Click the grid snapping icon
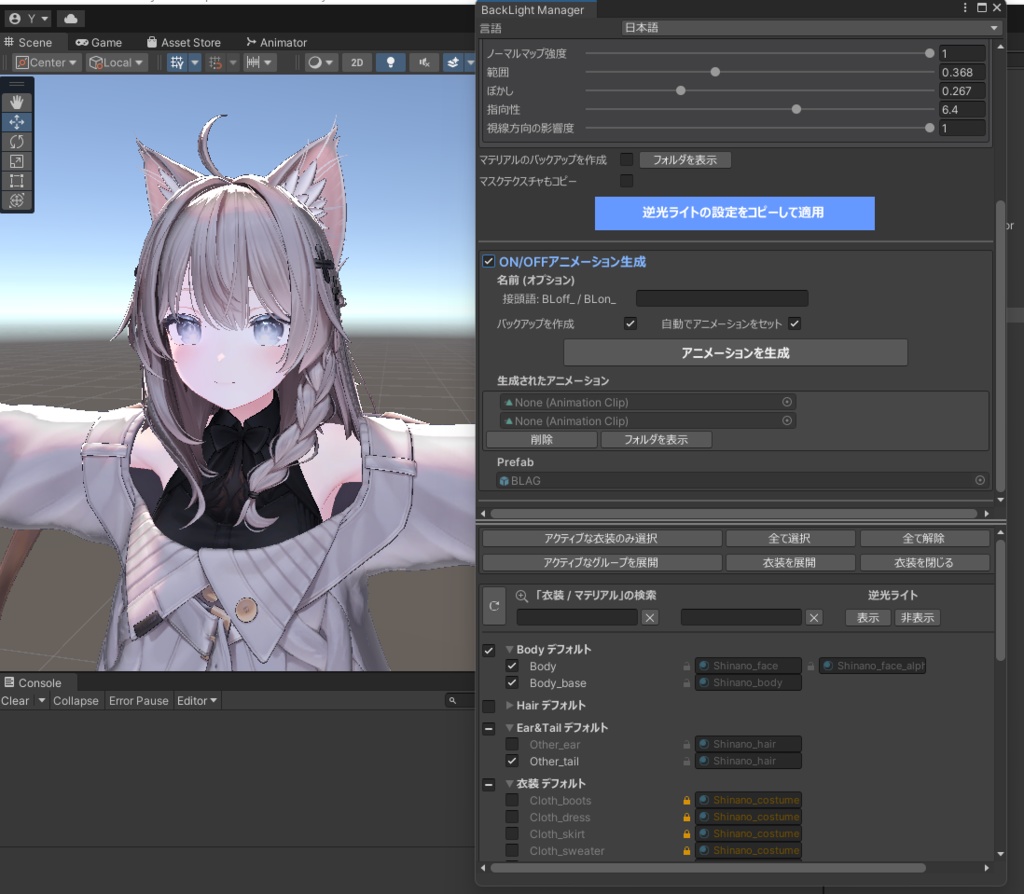The height and width of the screenshot is (894, 1024). coord(177,63)
